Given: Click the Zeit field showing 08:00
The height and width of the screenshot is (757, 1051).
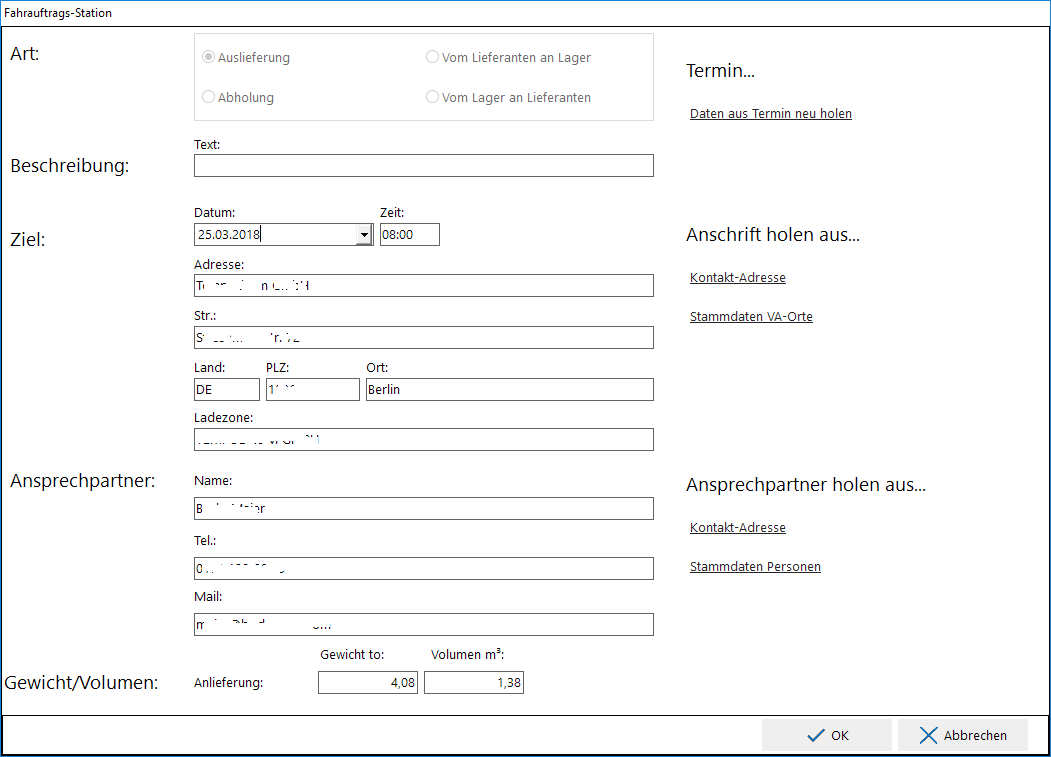Looking at the screenshot, I should (x=410, y=235).
